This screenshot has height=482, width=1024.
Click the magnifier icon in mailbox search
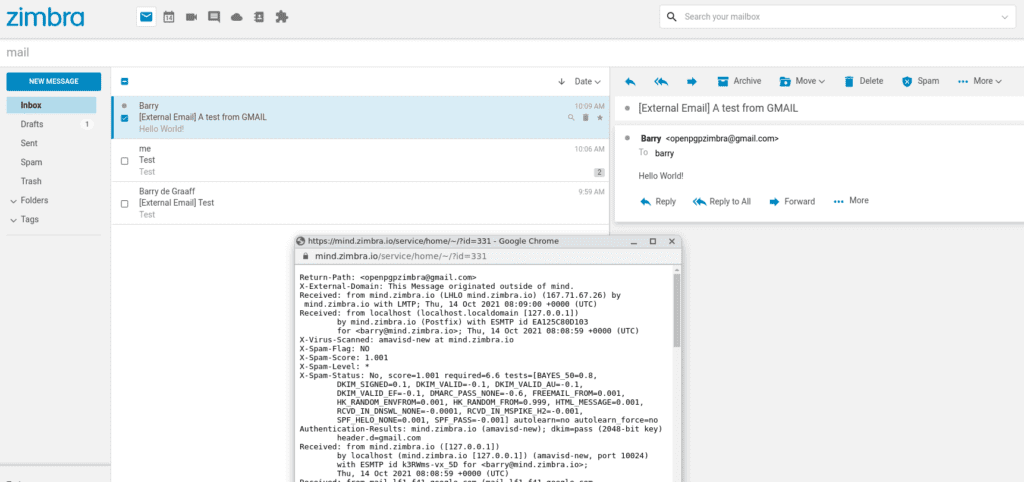pos(672,17)
